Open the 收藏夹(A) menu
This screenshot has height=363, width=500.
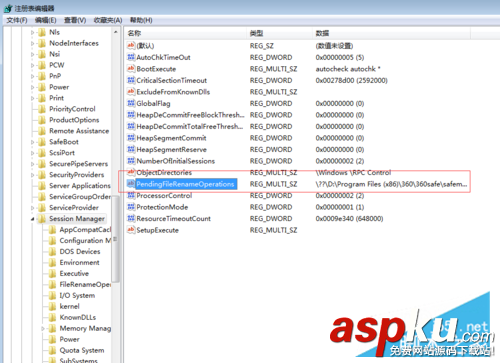108,20
